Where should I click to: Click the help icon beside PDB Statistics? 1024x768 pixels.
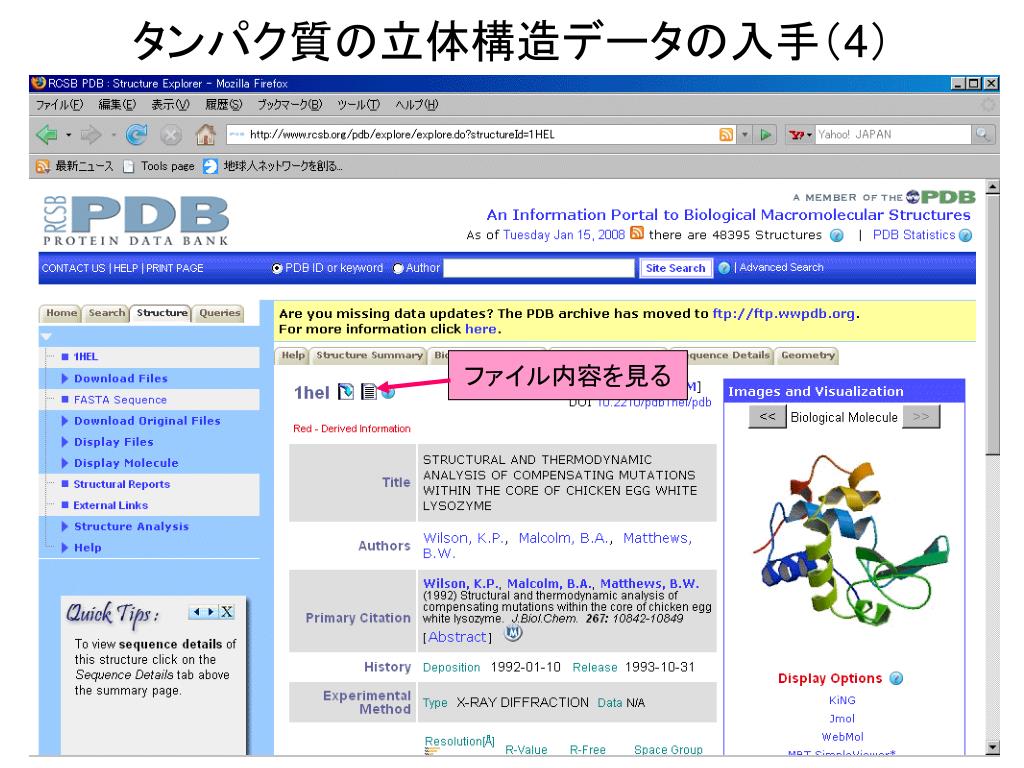(965, 235)
